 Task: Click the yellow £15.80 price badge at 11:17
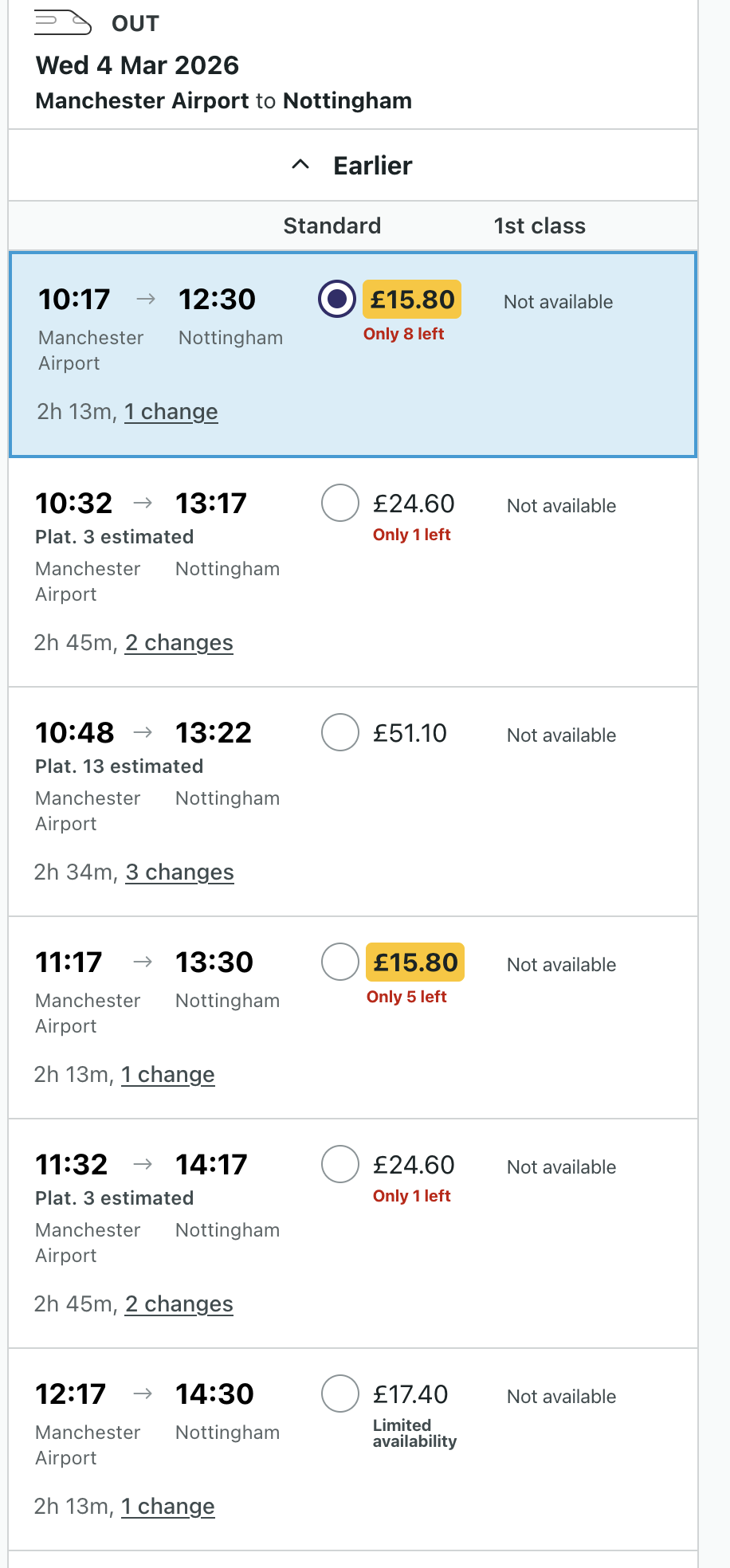(x=415, y=962)
